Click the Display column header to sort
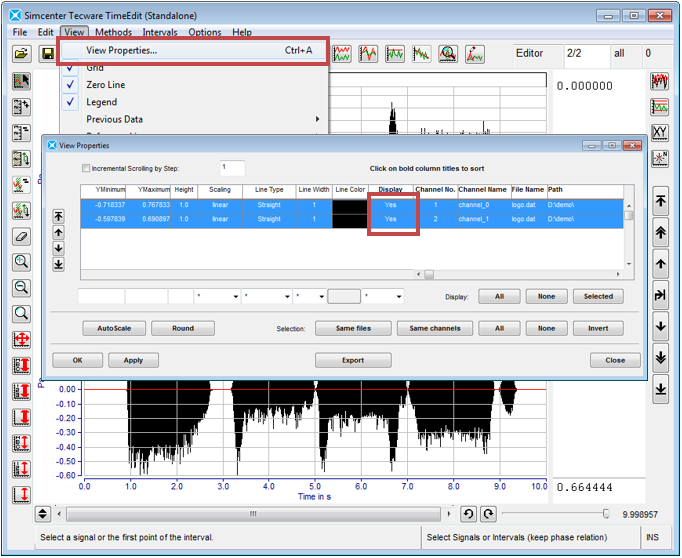This screenshot has width=682, height=558. (x=390, y=190)
